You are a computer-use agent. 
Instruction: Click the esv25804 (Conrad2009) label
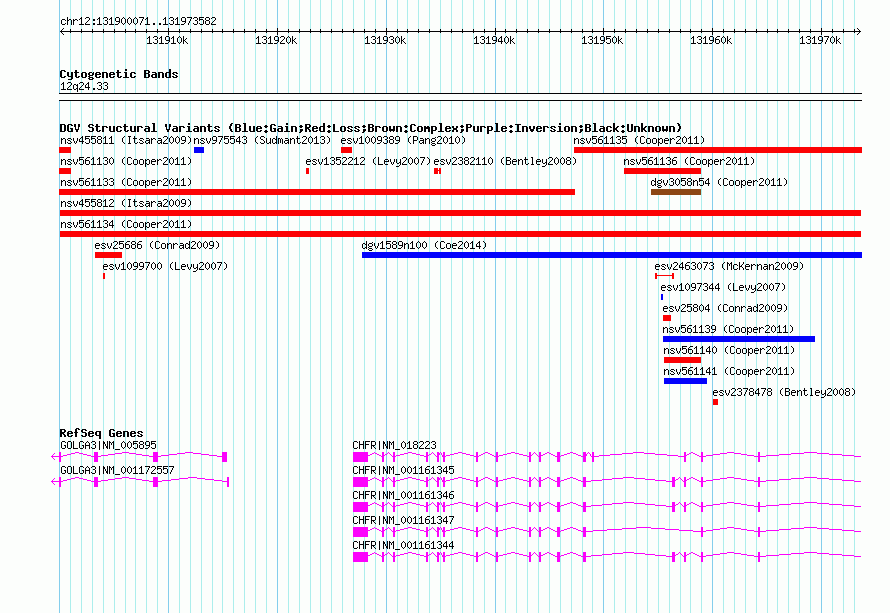click(x=725, y=308)
